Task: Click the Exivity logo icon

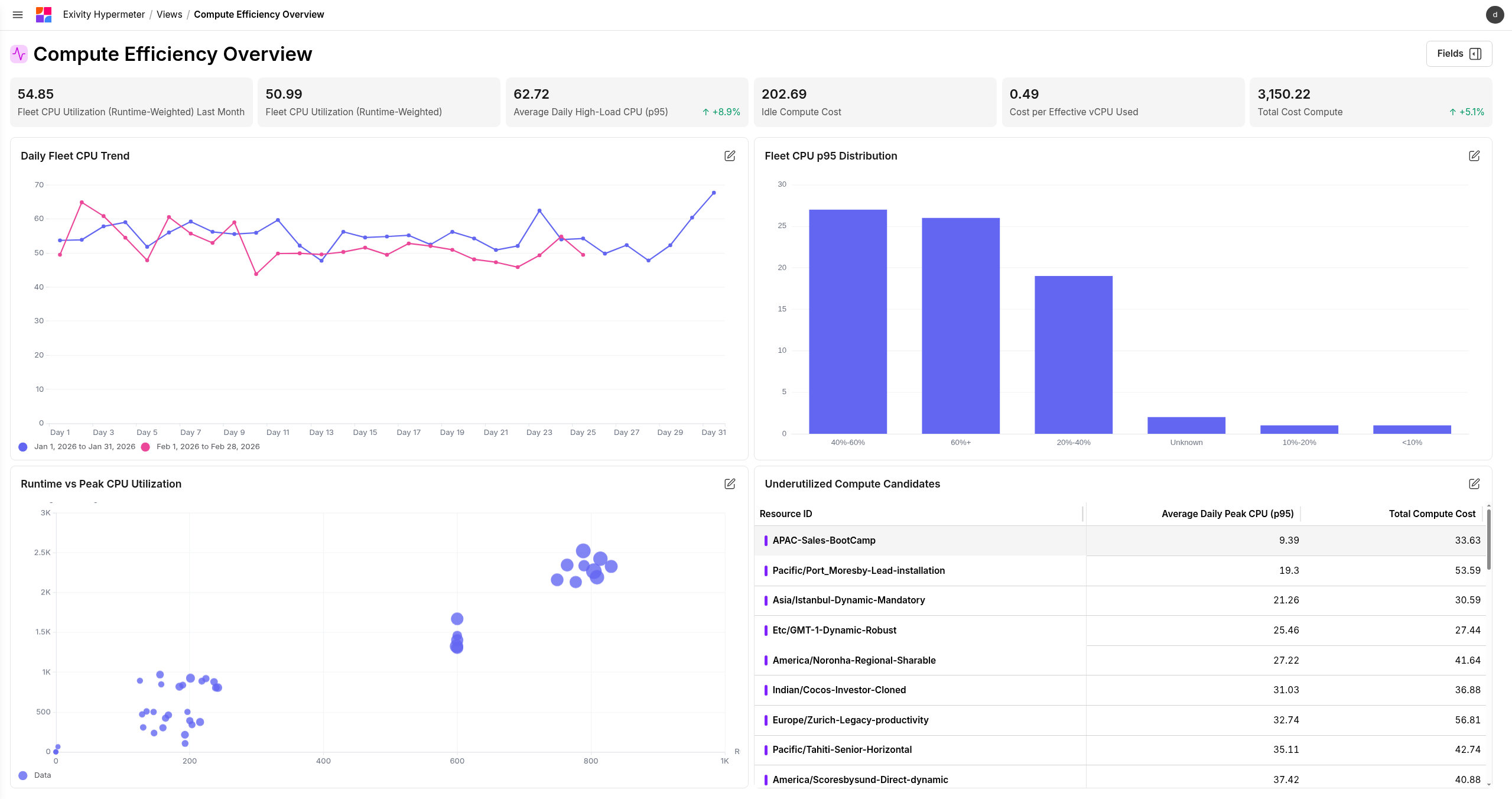Action: (x=44, y=15)
